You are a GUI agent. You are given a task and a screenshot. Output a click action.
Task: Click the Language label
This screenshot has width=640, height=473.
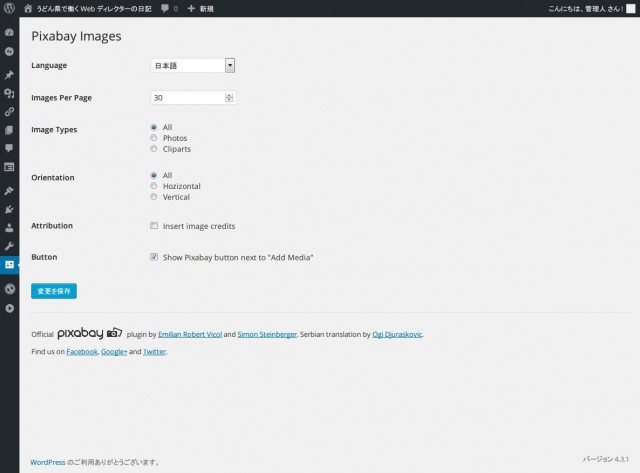pos(49,65)
